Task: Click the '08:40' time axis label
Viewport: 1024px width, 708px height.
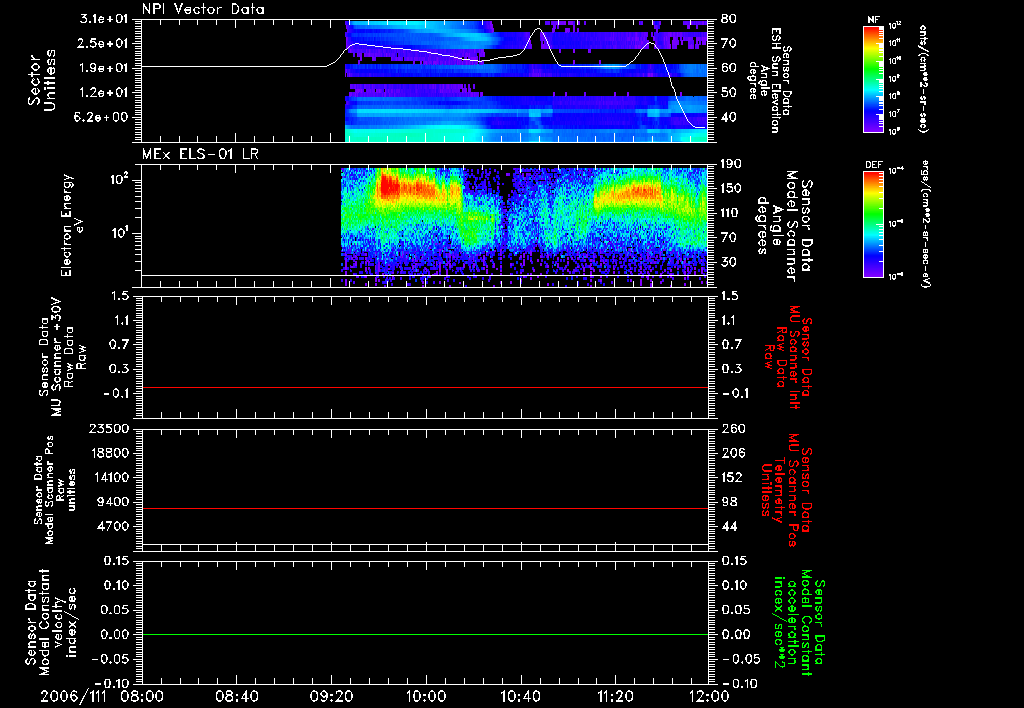Action: coord(236,696)
